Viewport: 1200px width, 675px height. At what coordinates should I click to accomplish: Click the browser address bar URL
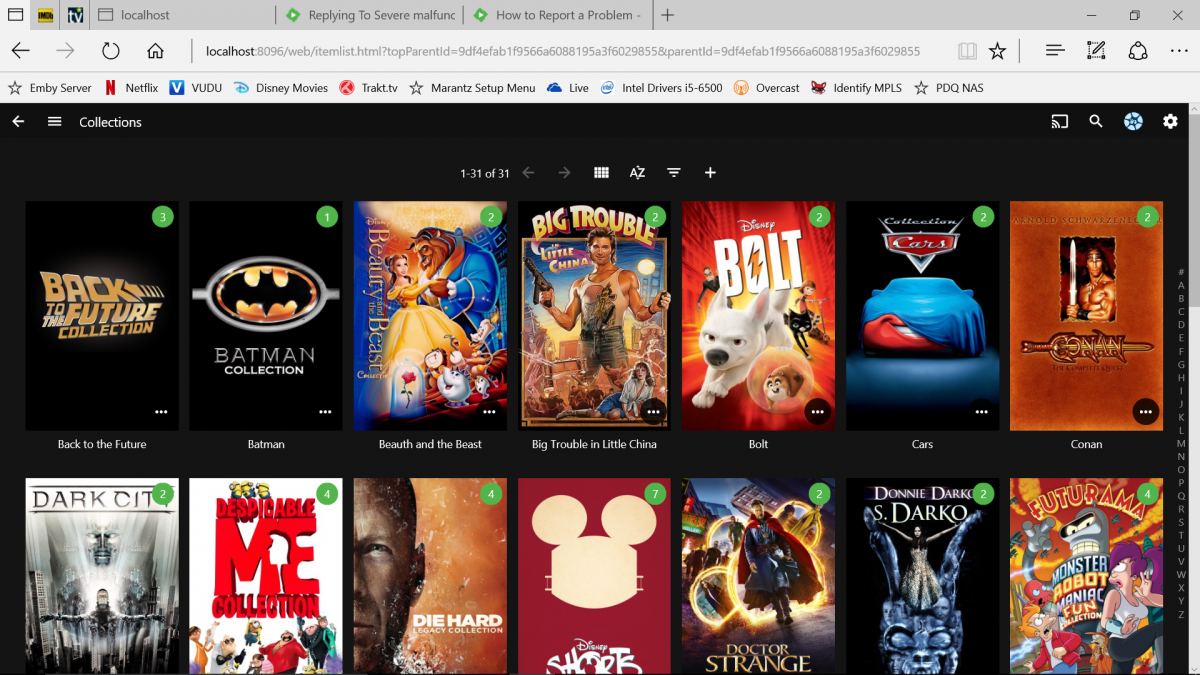pyautogui.click(x=562, y=51)
